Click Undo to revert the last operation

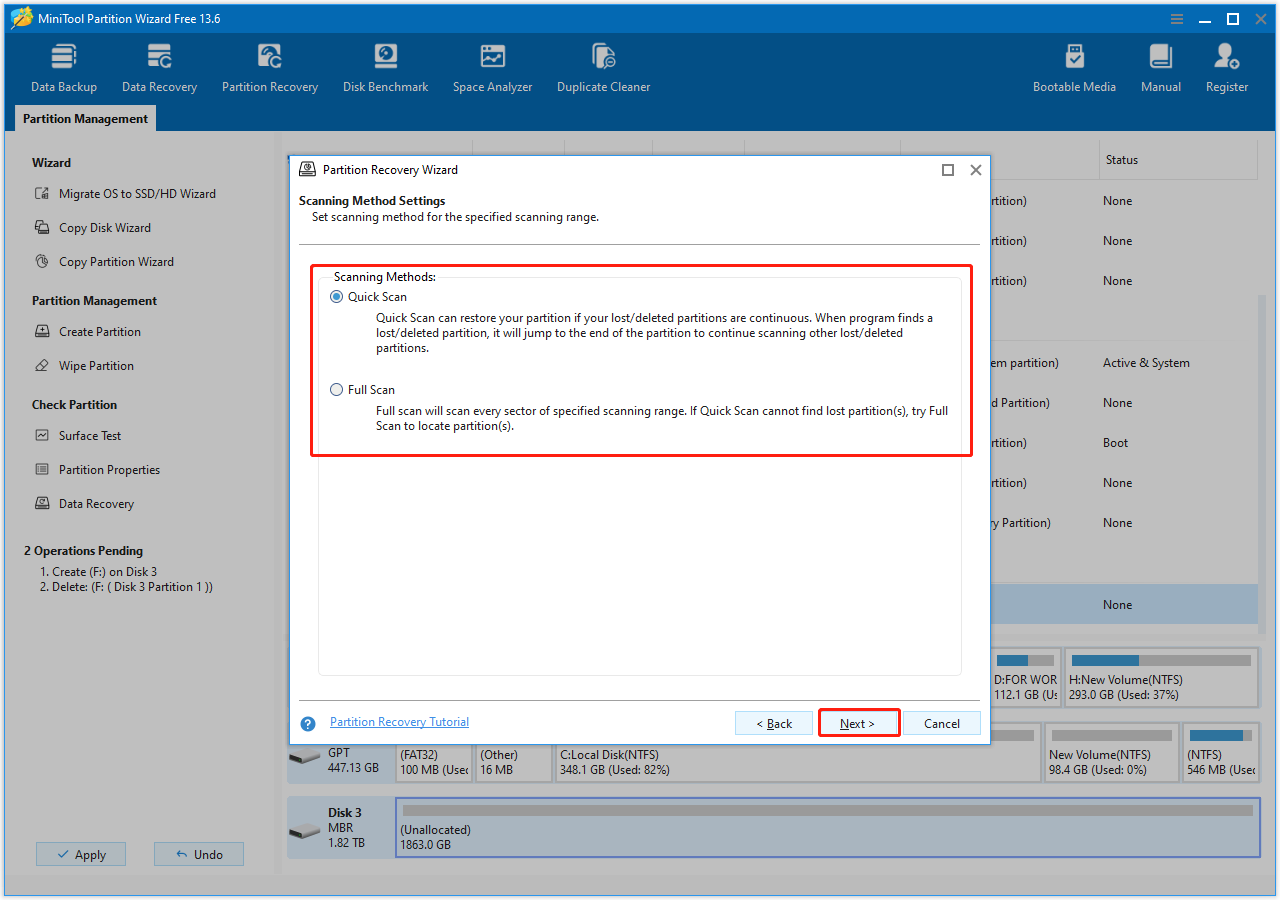tap(198, 854)
